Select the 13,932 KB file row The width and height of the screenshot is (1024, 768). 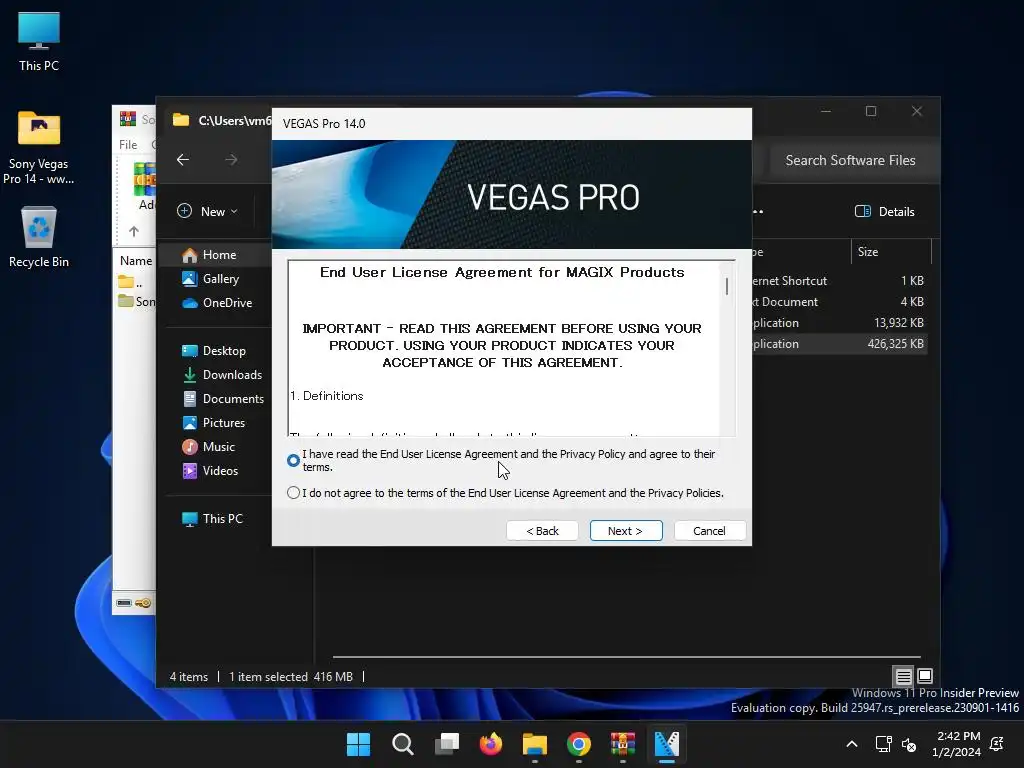click(839, 323)
